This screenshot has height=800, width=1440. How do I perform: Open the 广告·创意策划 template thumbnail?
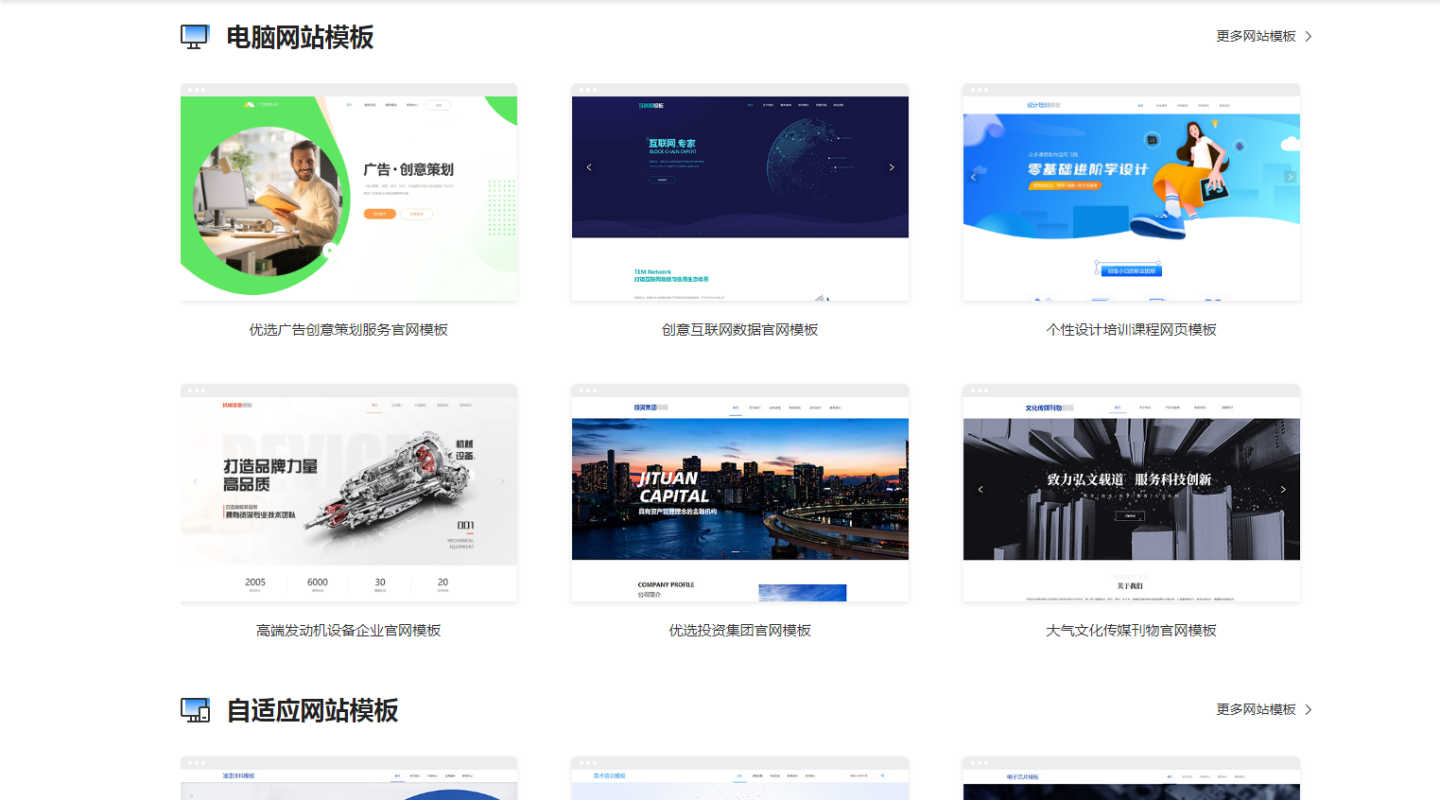pos(349,192)
